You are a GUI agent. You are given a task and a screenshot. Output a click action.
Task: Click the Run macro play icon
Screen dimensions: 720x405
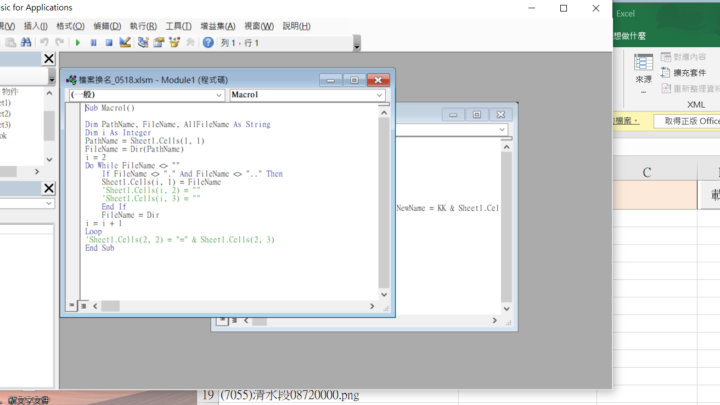click(77, 43)
